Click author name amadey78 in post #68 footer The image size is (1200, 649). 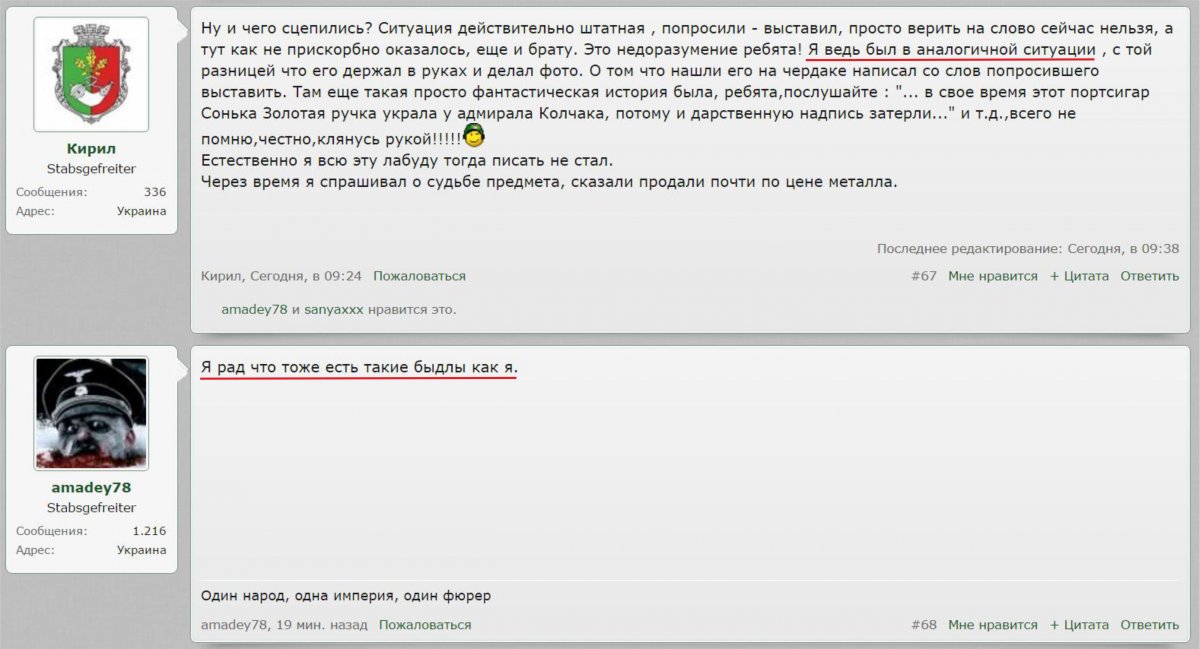pos(234,625)
